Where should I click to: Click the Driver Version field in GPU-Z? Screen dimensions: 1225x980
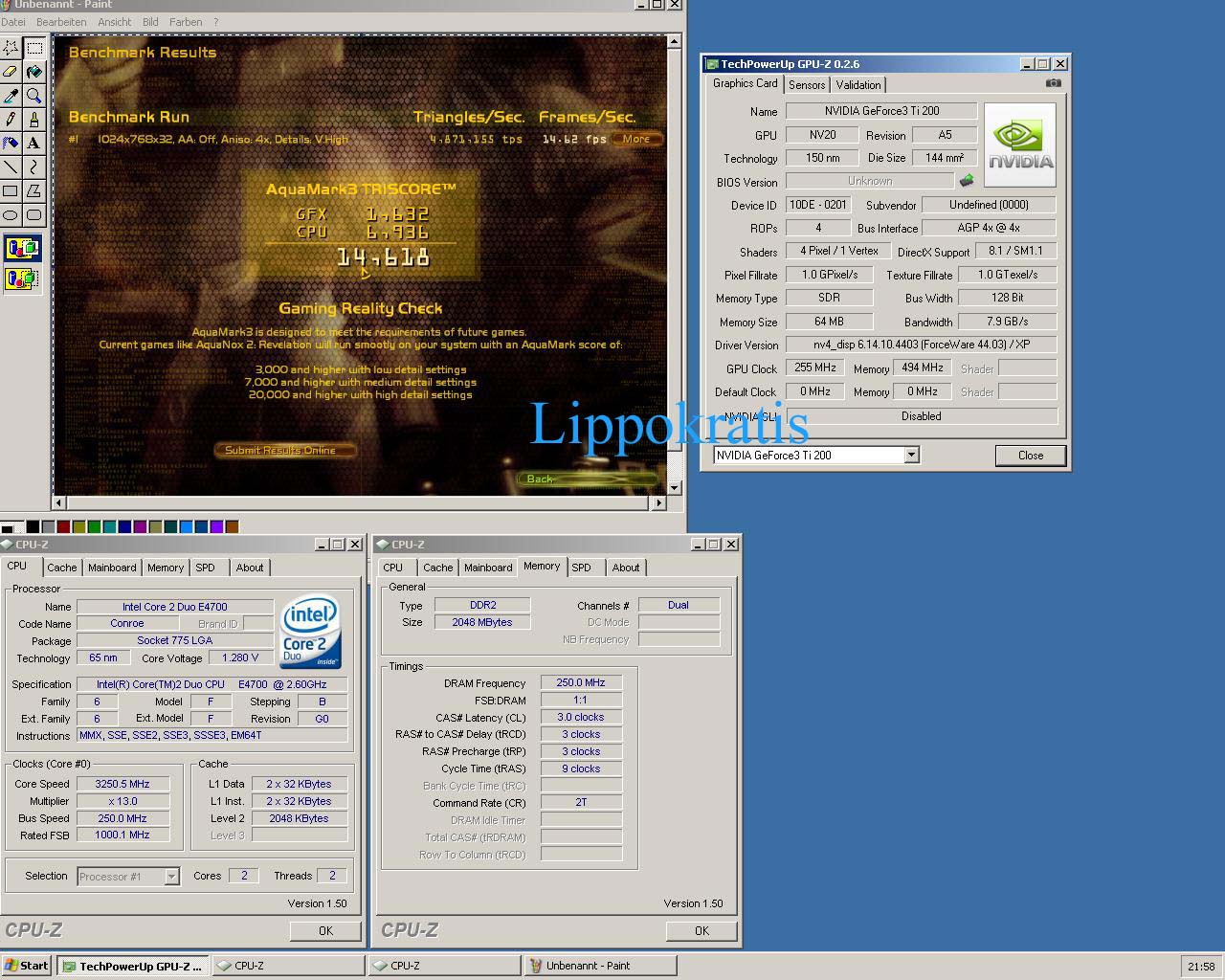click(x=921, y=345)
